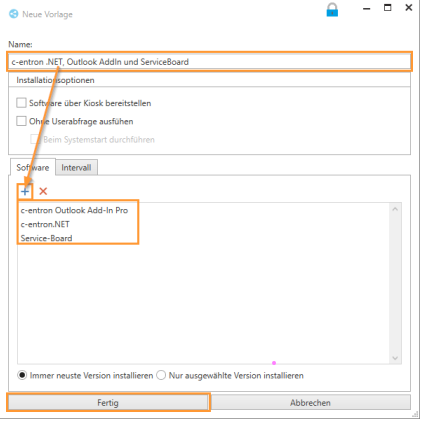This screenshot has height=422, width=426.
Task: Cancel with the Abbrechen button
Action: (x=310, y=403)
